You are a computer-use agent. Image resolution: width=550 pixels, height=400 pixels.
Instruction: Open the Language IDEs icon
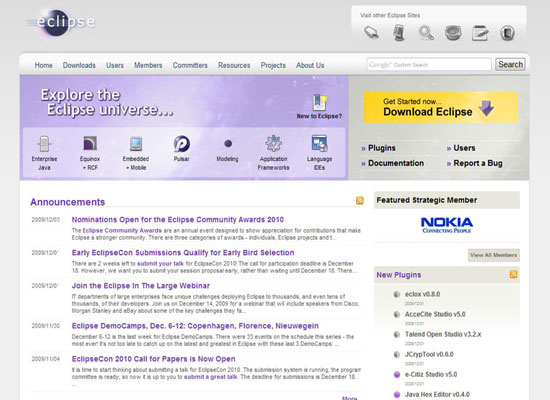coord(320,144)
